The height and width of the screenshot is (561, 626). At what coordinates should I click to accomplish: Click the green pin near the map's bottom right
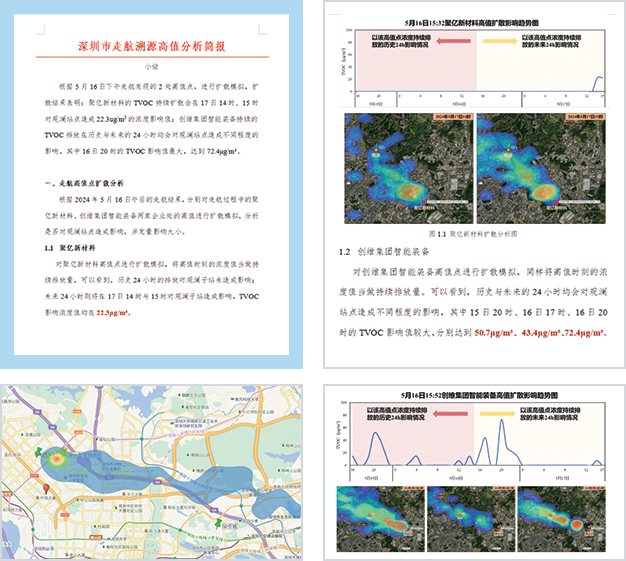pyautogui.click(x=218, y=522)
